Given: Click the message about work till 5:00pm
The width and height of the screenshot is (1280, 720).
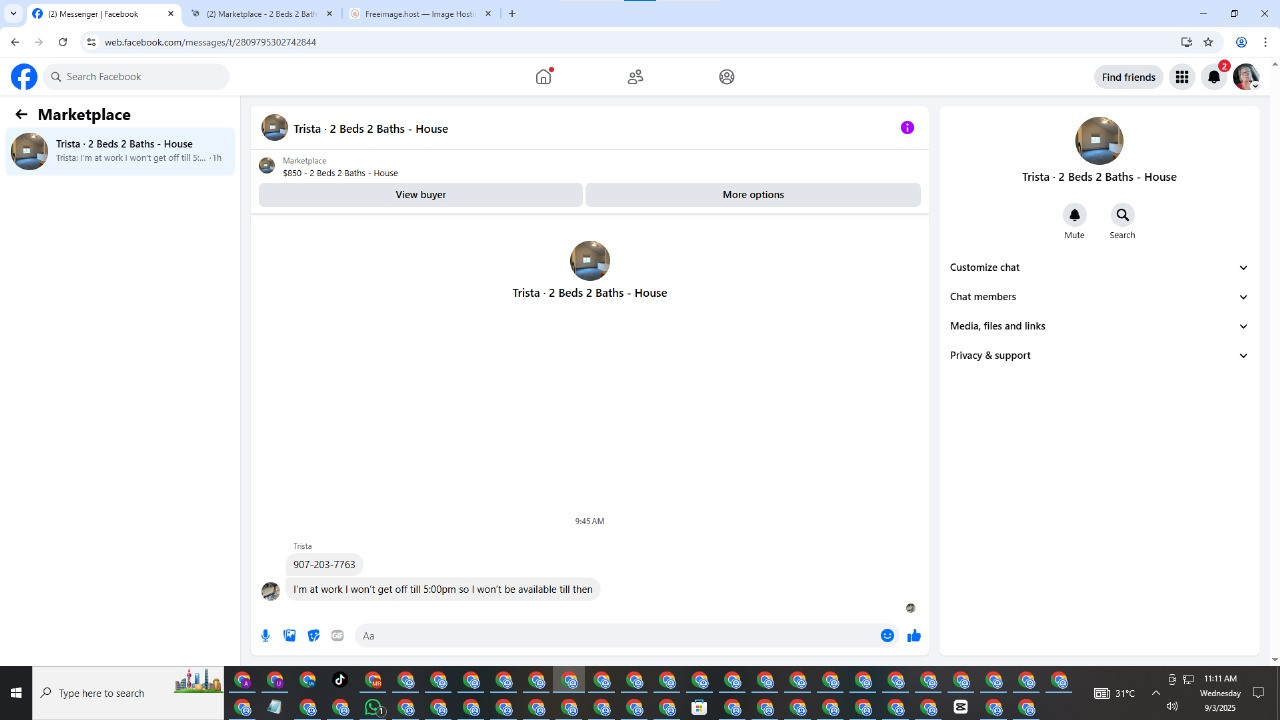Looking at the screenshot, I should click(443, 590).
